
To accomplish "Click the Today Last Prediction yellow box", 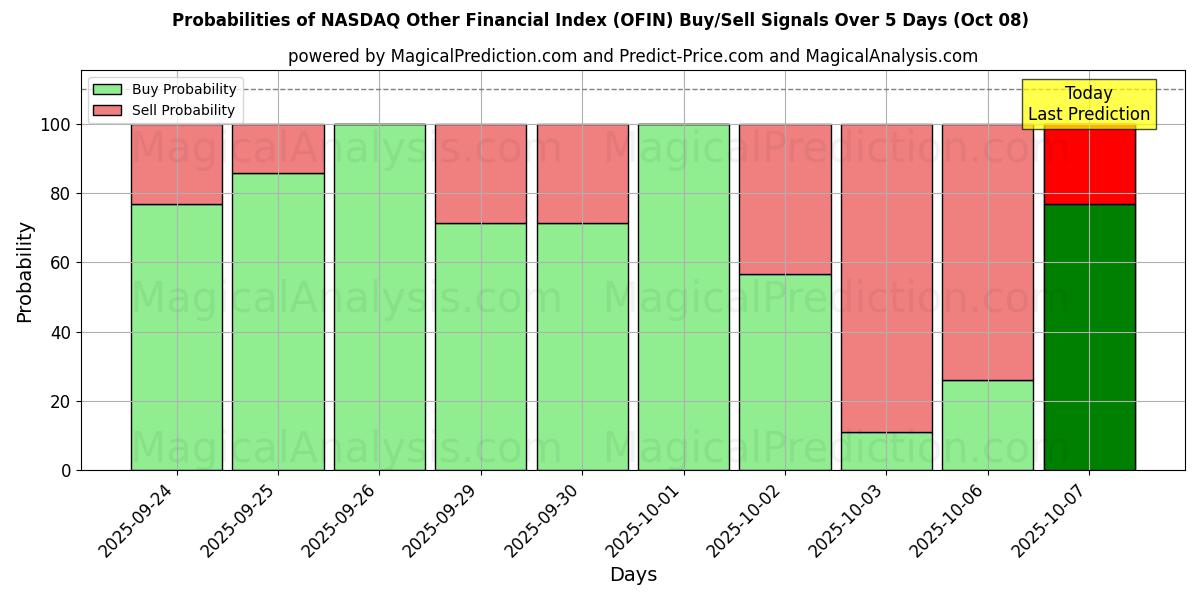I will [x=1088, y=104].
